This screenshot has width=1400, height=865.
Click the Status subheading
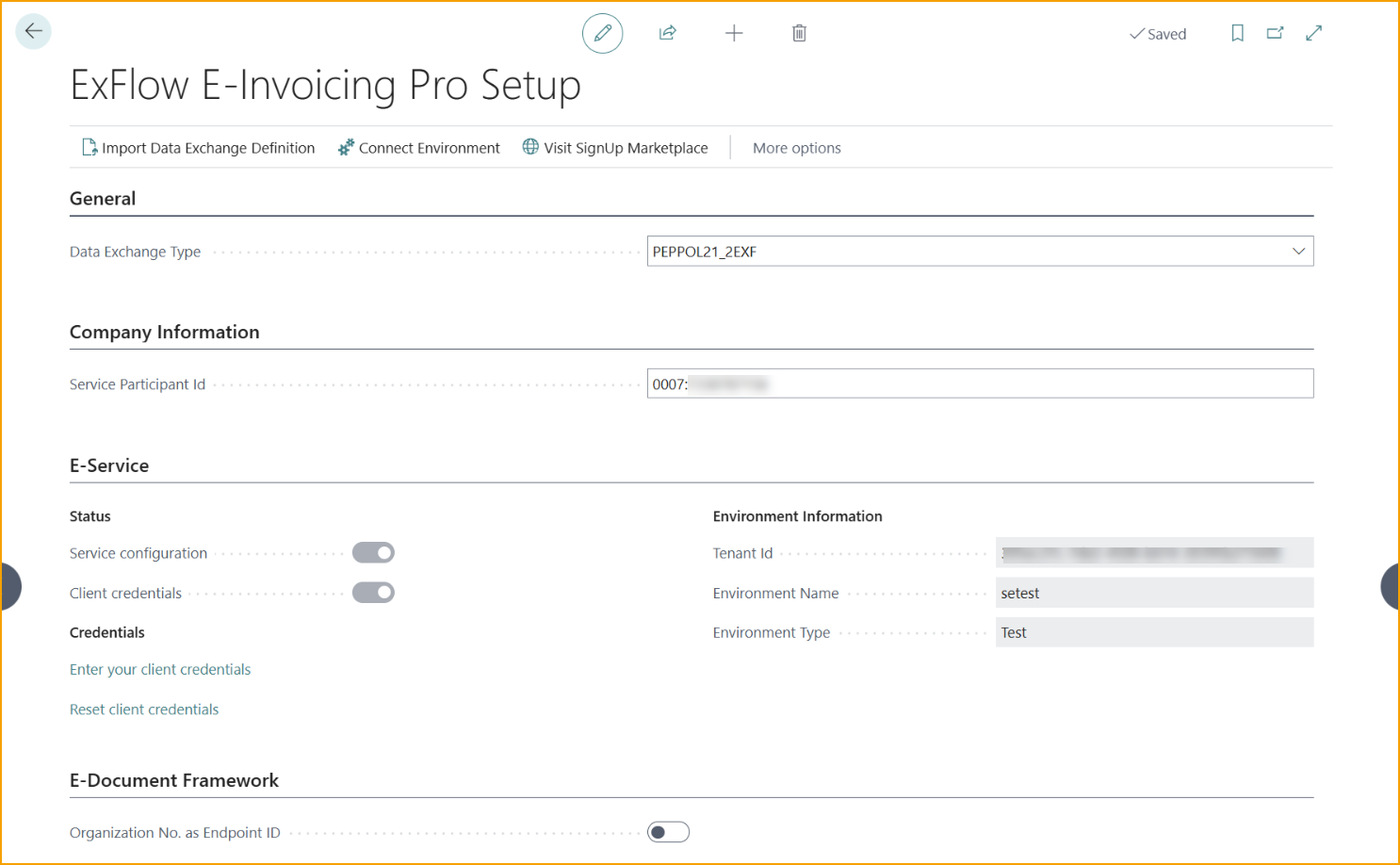coord(90,516)
